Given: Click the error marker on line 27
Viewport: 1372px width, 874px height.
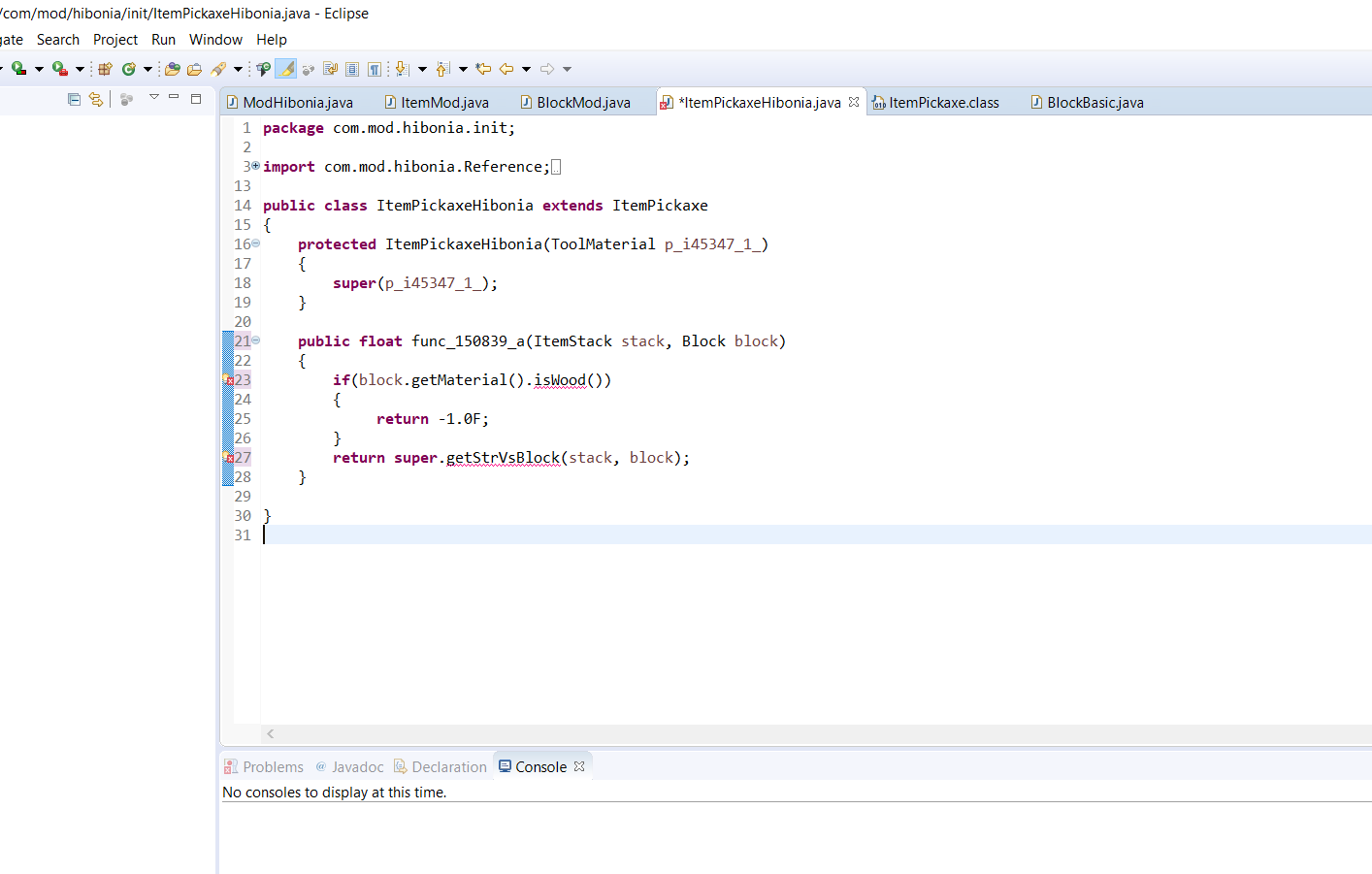Looking at the screenshot, I should pyautogui.click(x=229, y=458).
